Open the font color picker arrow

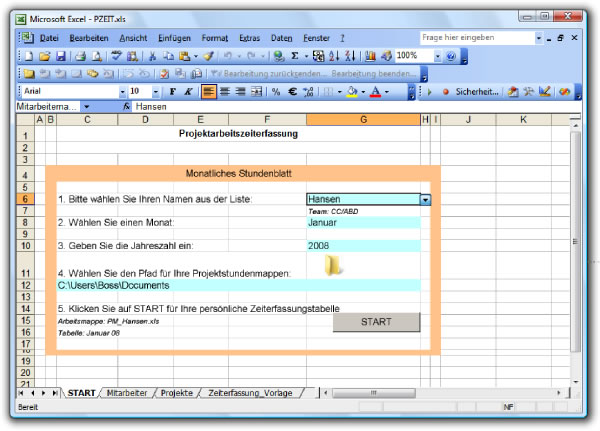pos(387,91)
